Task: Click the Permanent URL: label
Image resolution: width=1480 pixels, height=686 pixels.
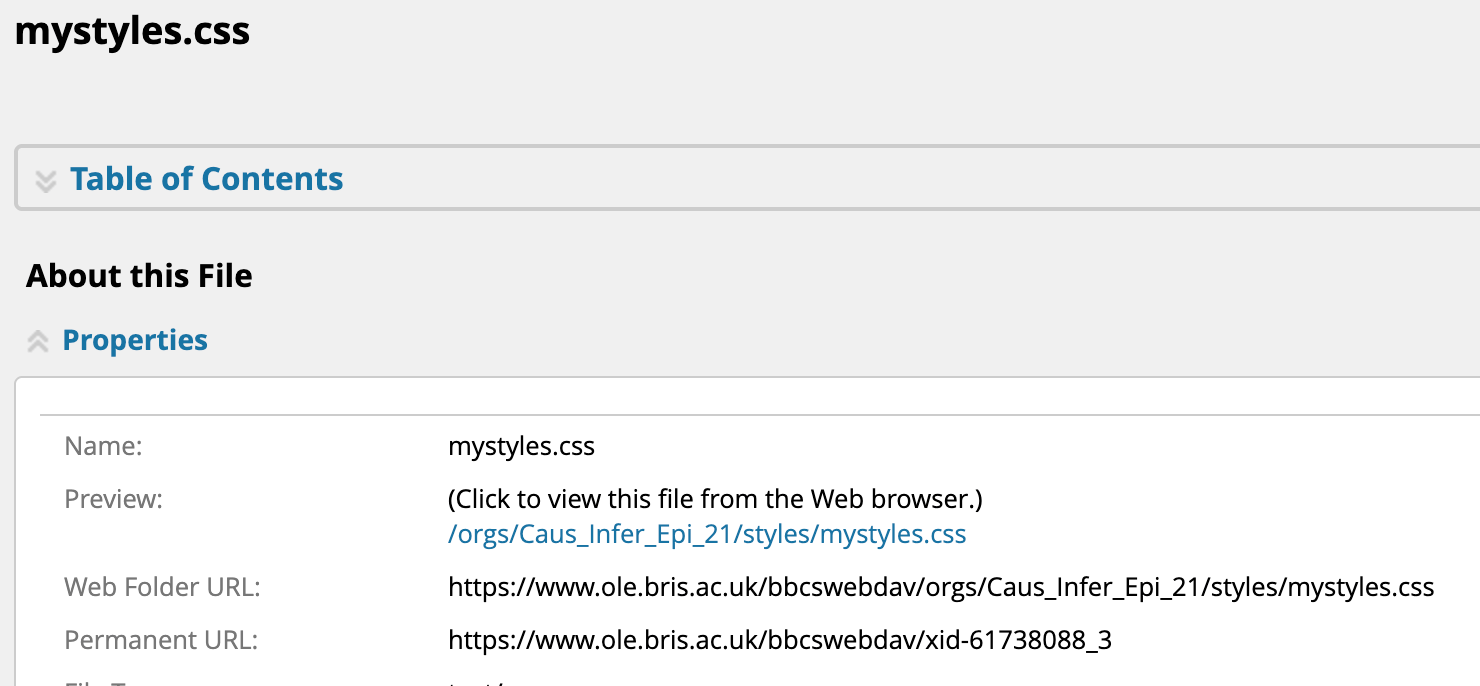Action: click(x=161, y=639)
